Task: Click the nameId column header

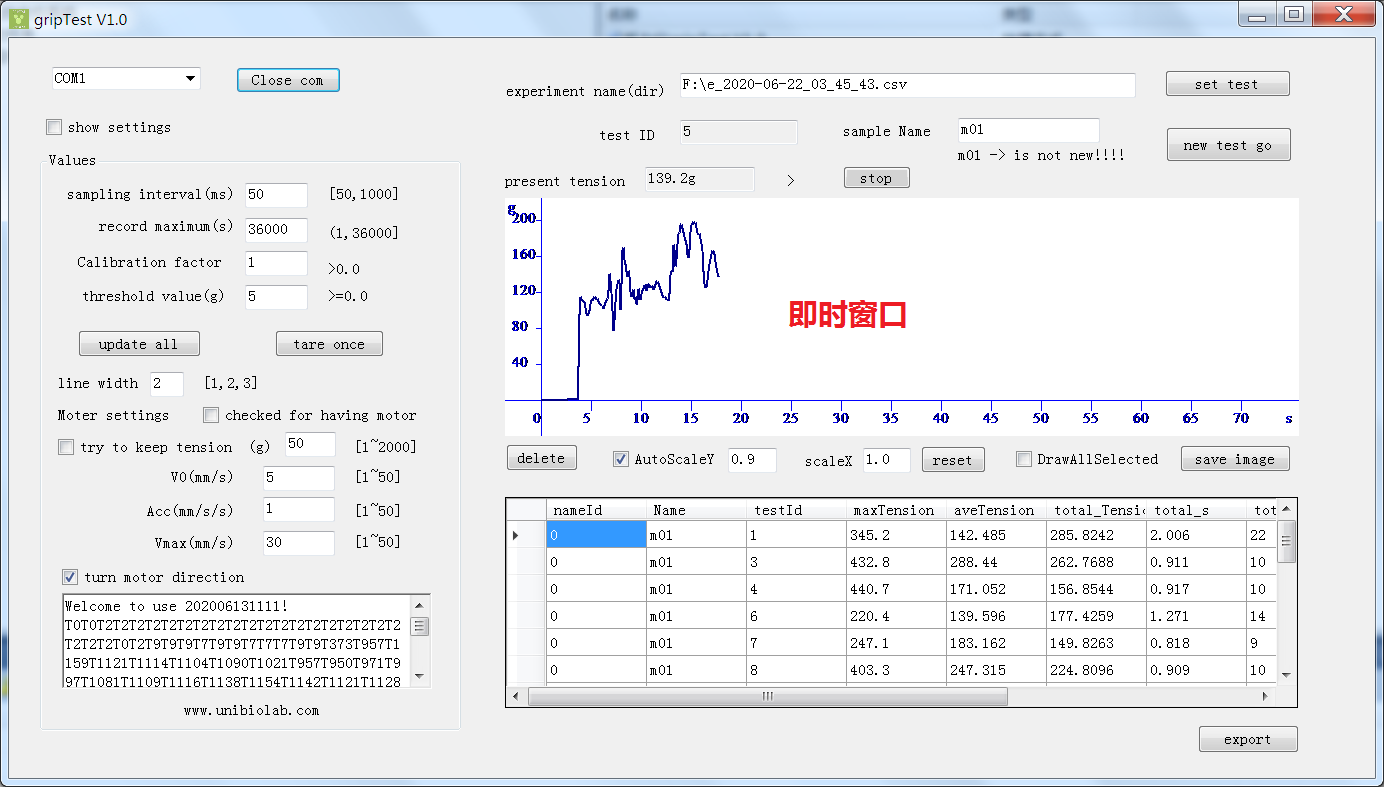Action: click(x=596, y=510)
